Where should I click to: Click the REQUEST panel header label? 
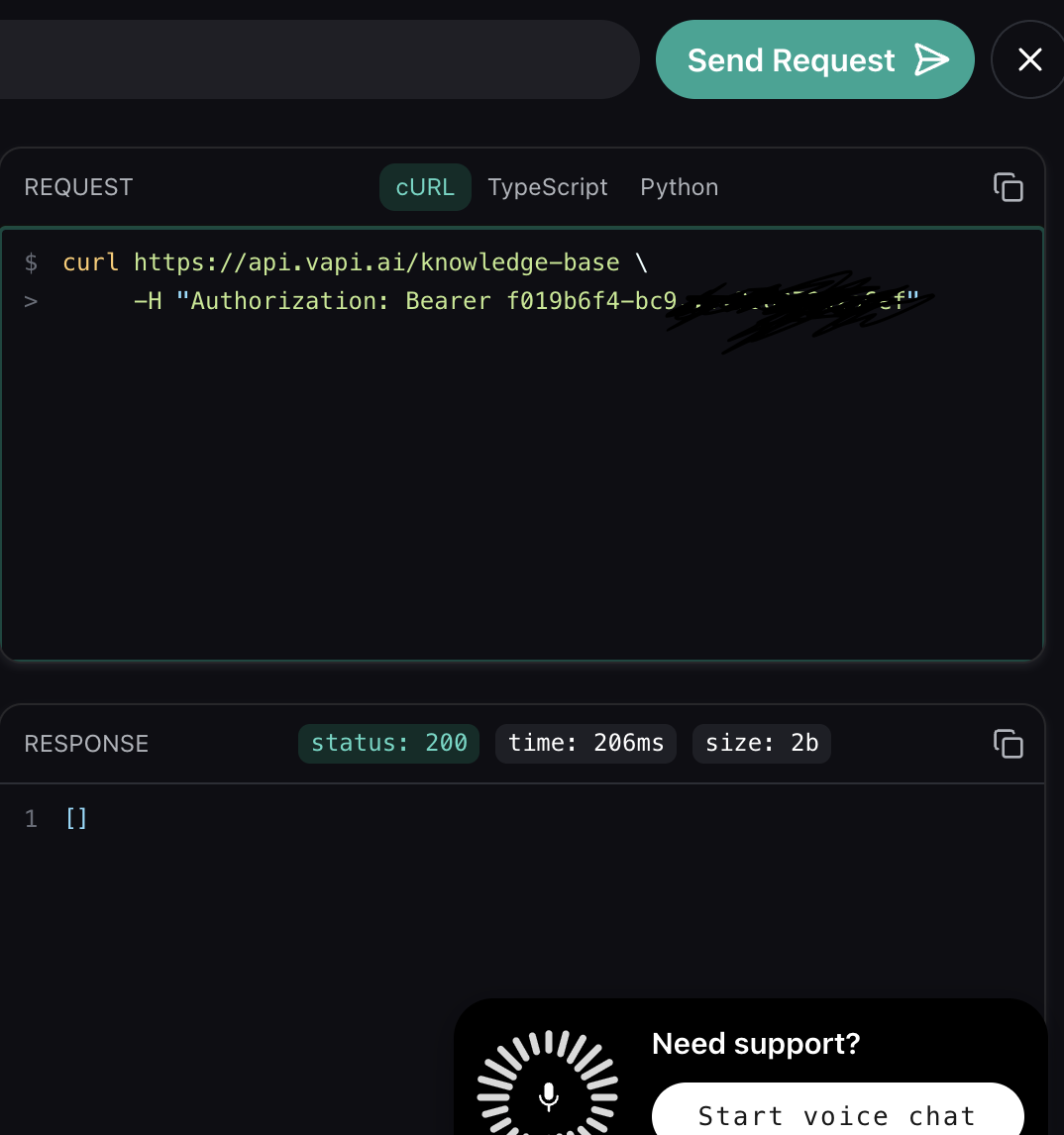pos(78,186)
